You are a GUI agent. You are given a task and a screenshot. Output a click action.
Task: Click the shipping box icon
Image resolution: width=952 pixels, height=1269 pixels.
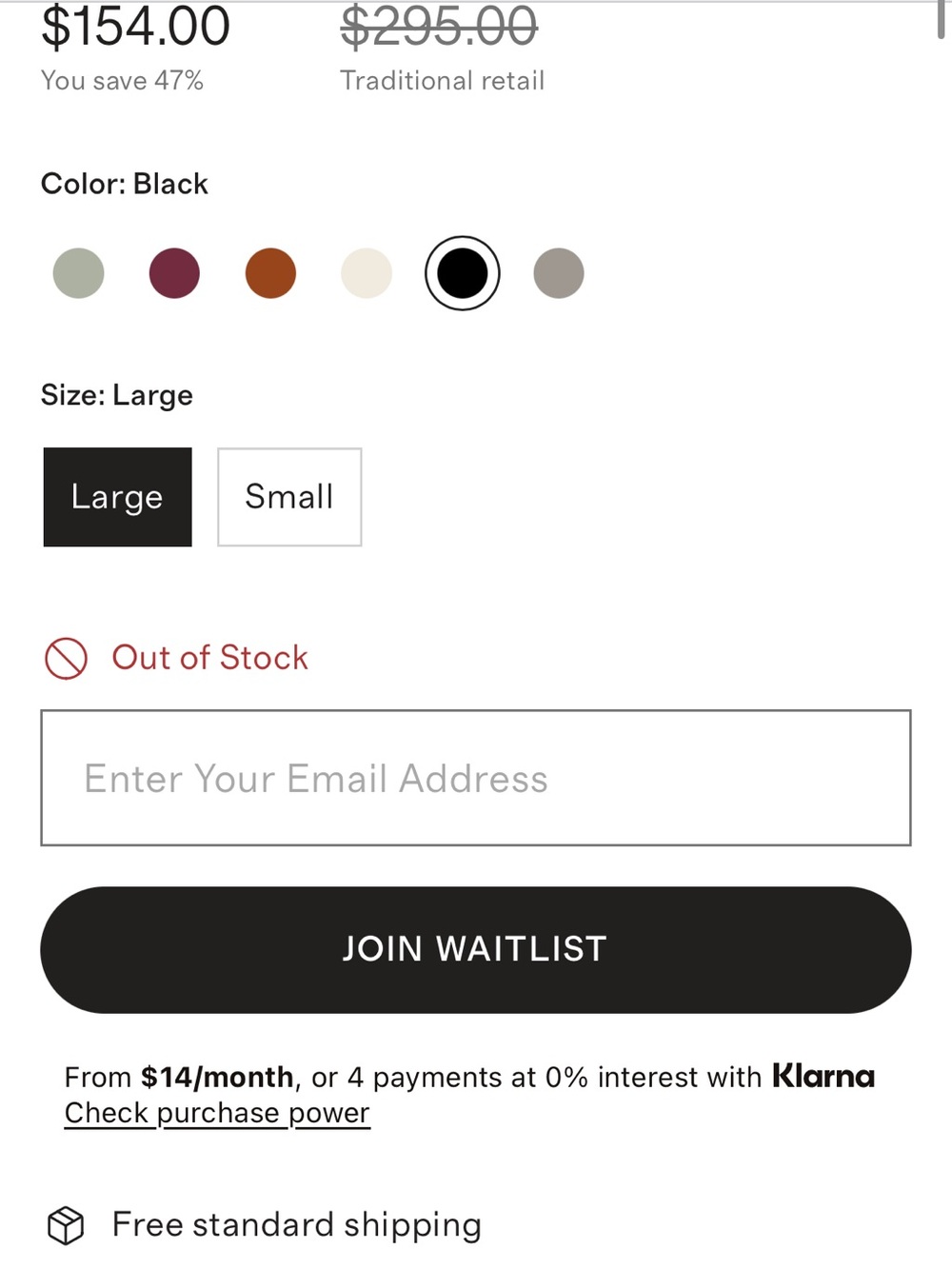pyautogui.click(x=66, y=1225)
